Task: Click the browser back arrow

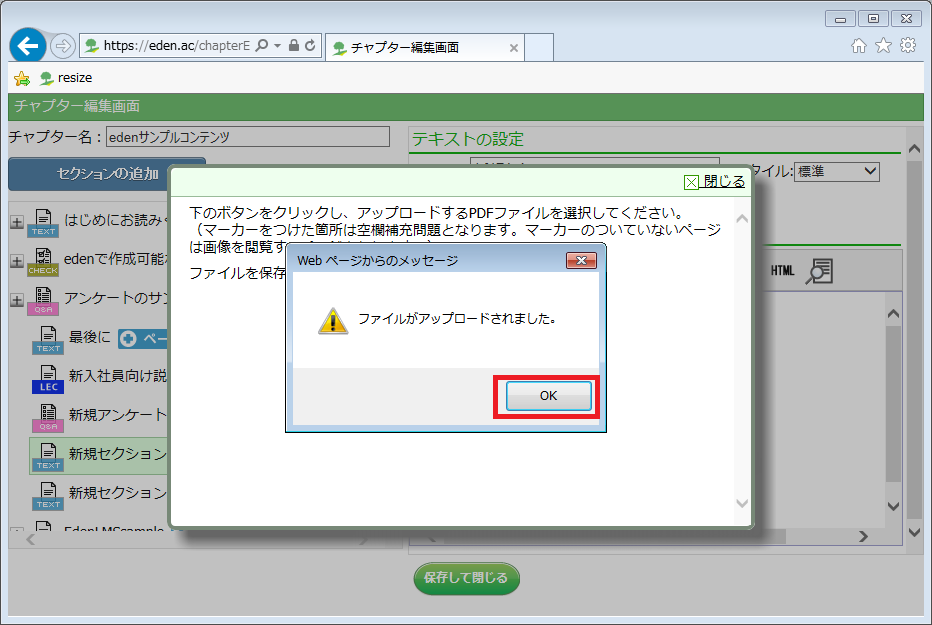Action: pos(27,46)
